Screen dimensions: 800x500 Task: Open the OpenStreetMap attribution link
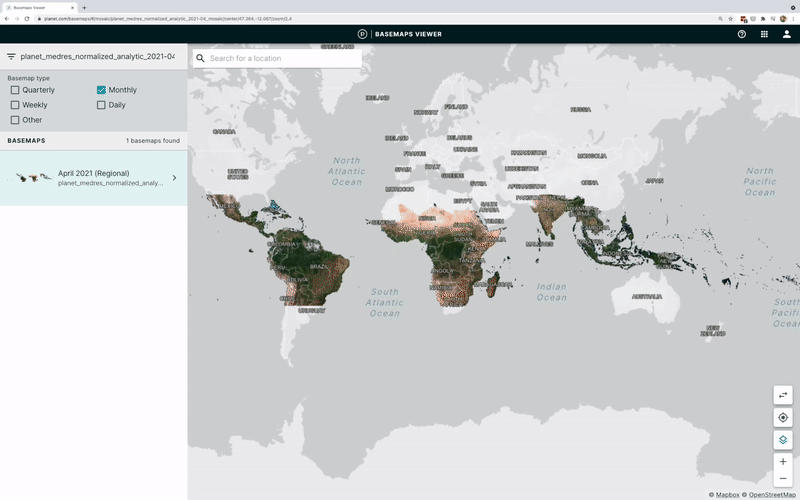[772, 494]
